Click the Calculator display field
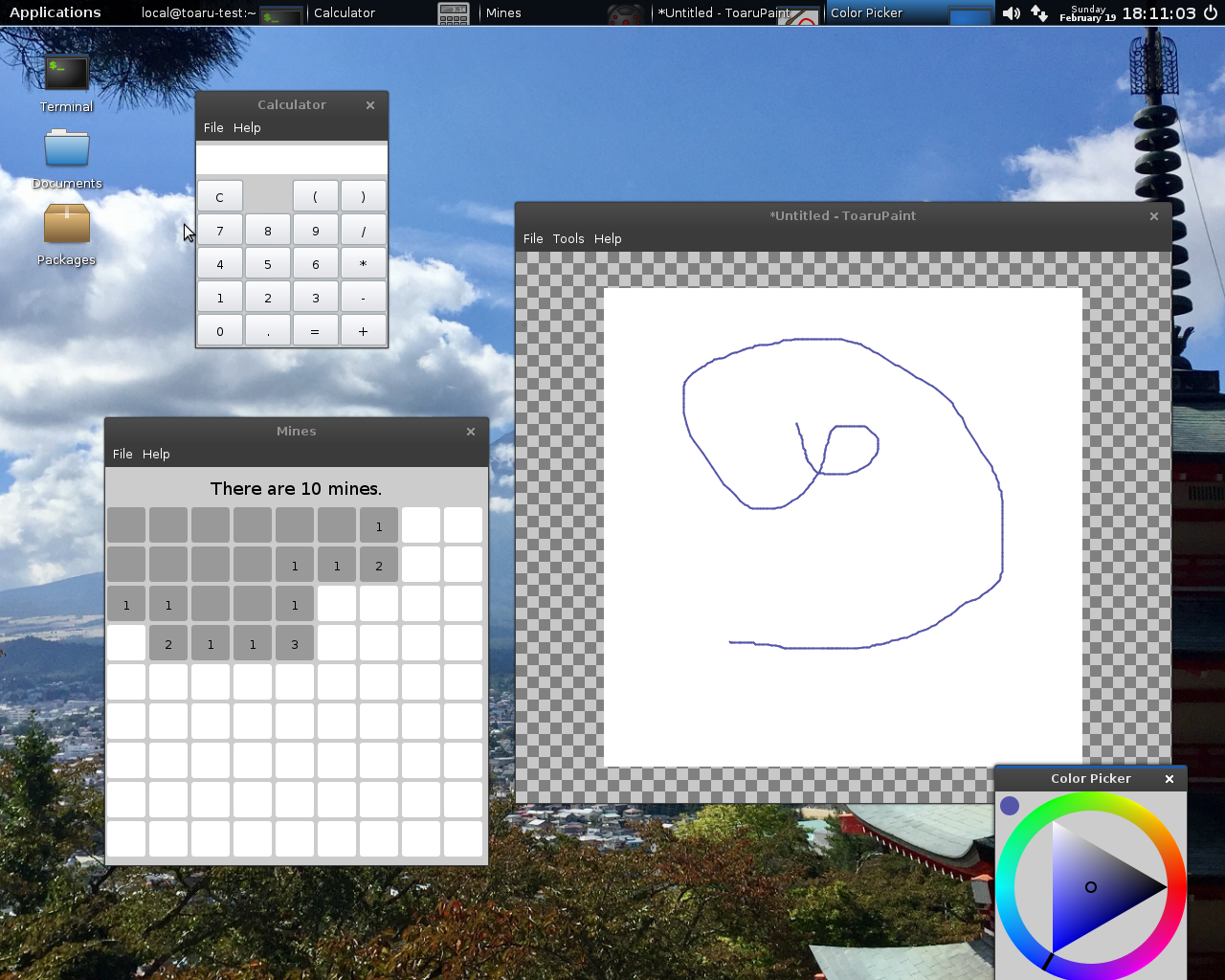This screenshot has height=980, width=1225. click(292, 159)
